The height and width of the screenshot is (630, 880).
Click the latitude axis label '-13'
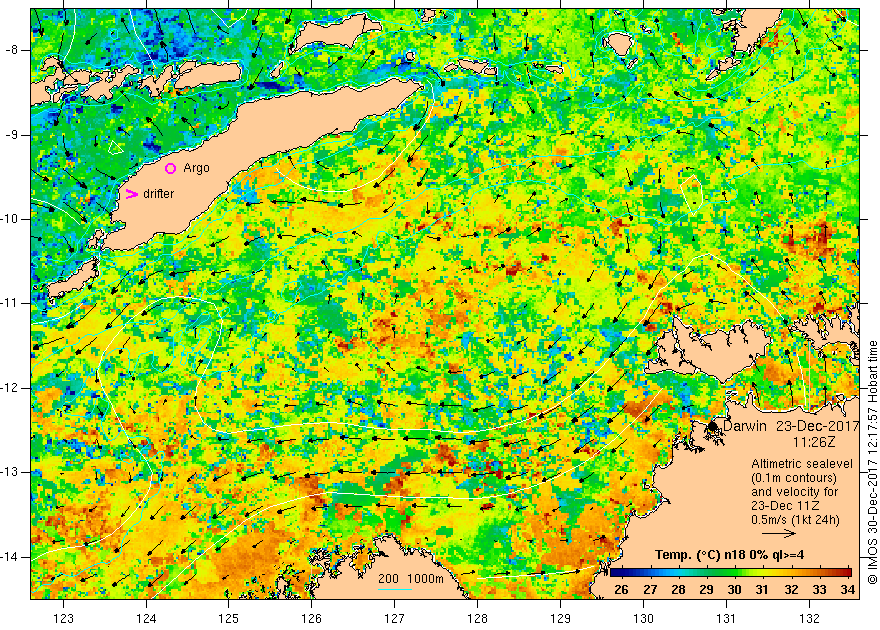coord(11,472)
